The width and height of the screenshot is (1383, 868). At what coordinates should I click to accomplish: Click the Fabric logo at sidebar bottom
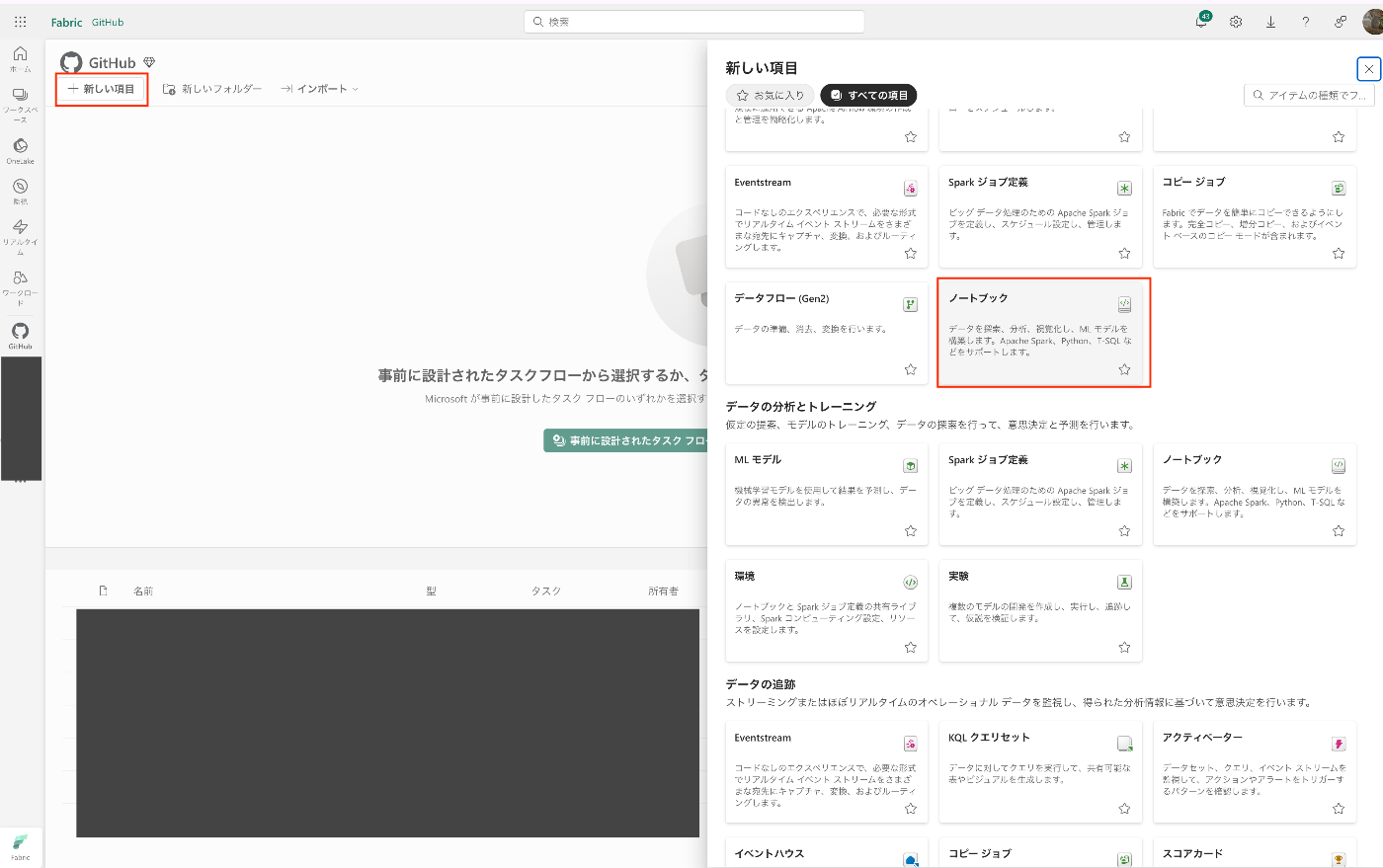[x=21, y=846]
